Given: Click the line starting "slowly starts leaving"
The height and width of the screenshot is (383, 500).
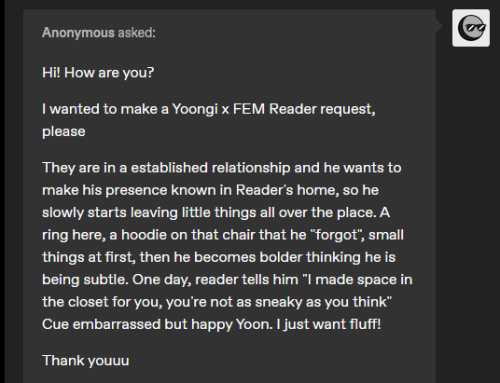Looking at the screenshot, I should (216, 212).
